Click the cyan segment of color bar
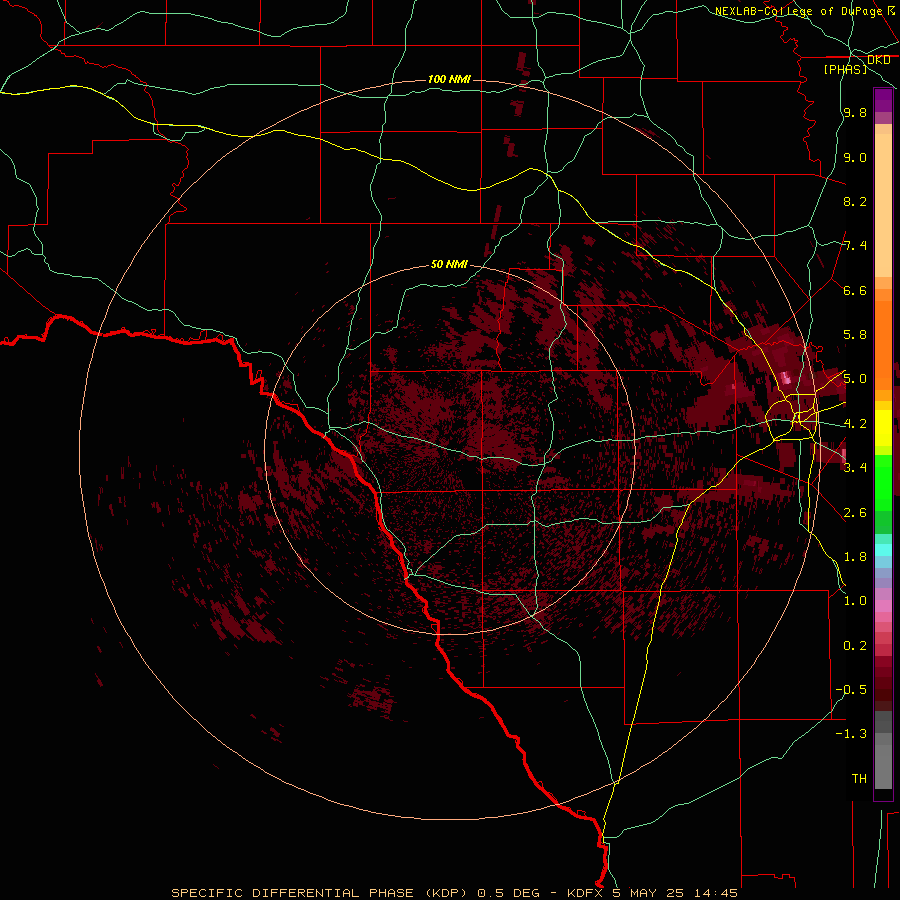 pyautogui.click(x=883, y=549)
